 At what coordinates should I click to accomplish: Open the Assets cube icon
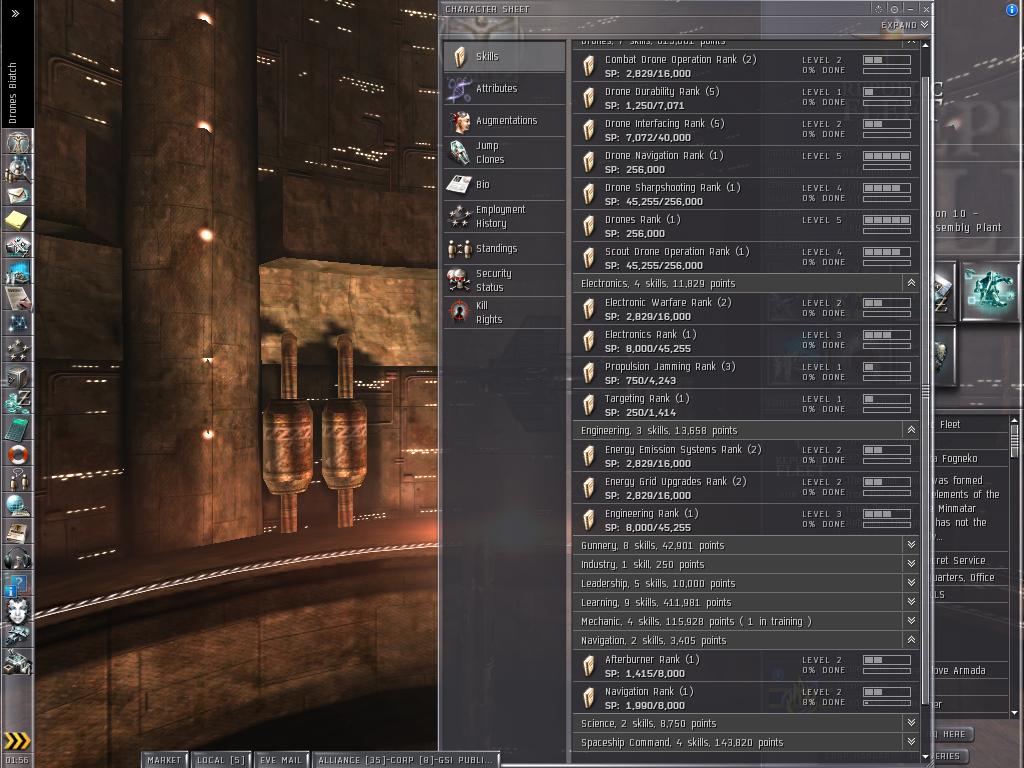coord(18,375)
